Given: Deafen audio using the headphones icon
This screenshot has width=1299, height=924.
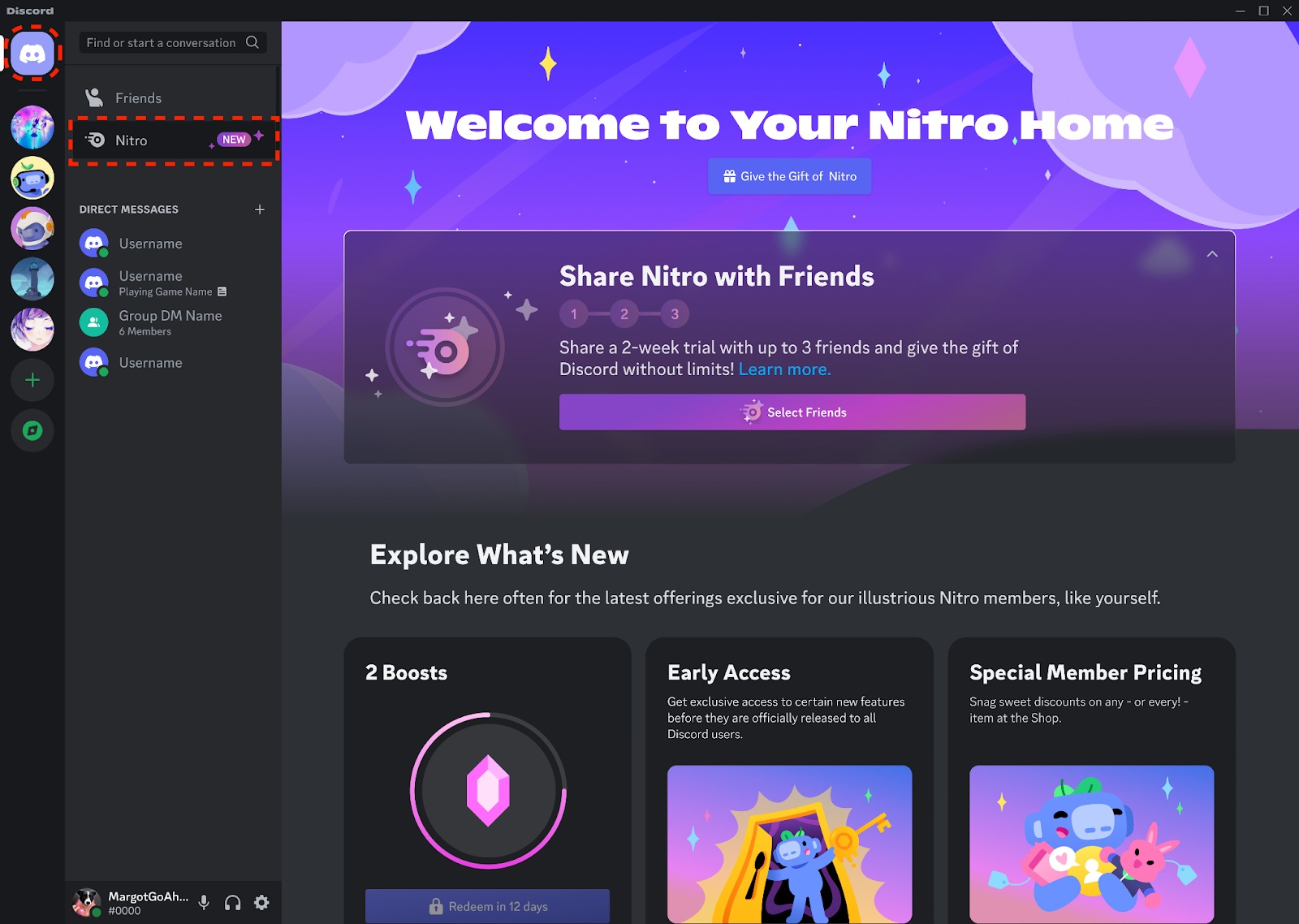Looking at the screenshot, I should click(232, 902).
